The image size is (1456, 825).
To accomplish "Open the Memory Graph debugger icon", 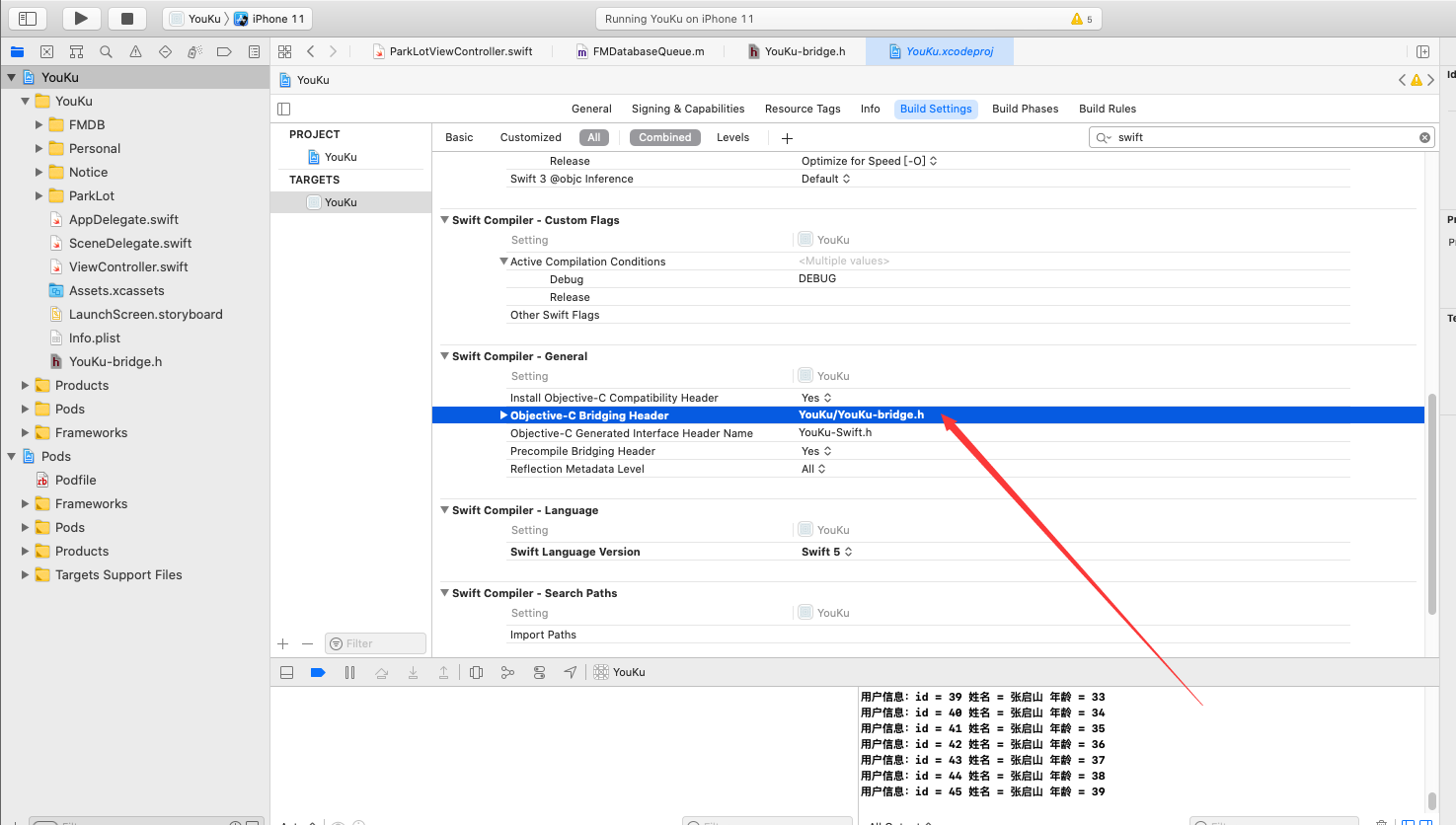I will coord(508,672).
